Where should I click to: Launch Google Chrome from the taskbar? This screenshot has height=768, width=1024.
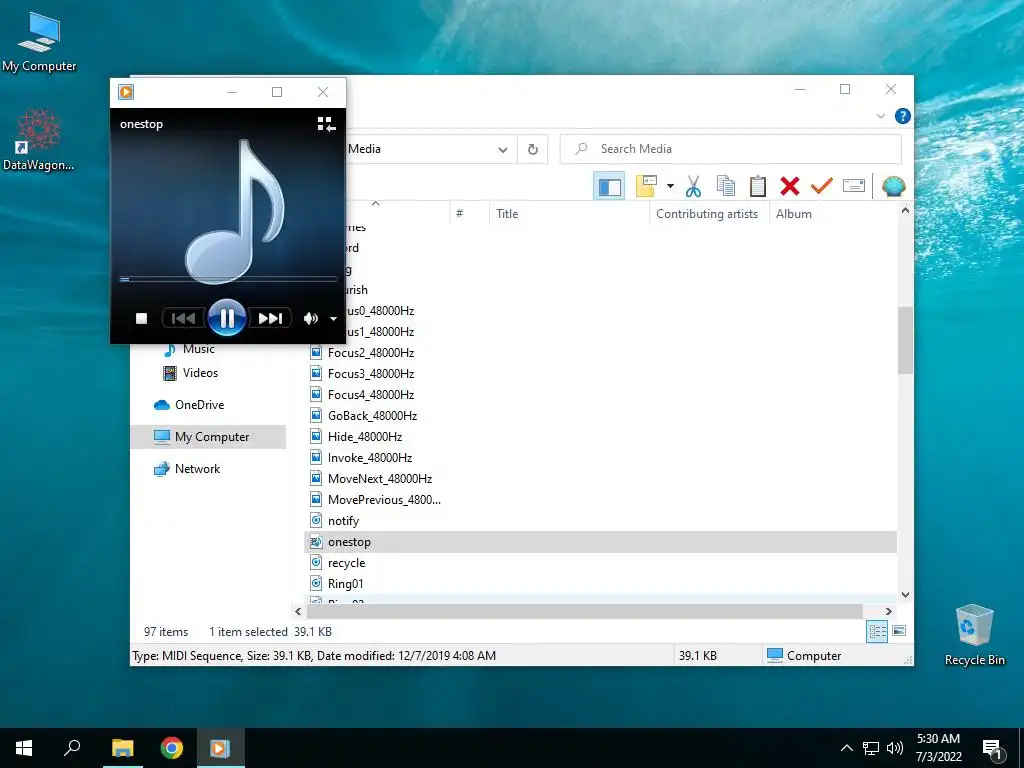172,748
